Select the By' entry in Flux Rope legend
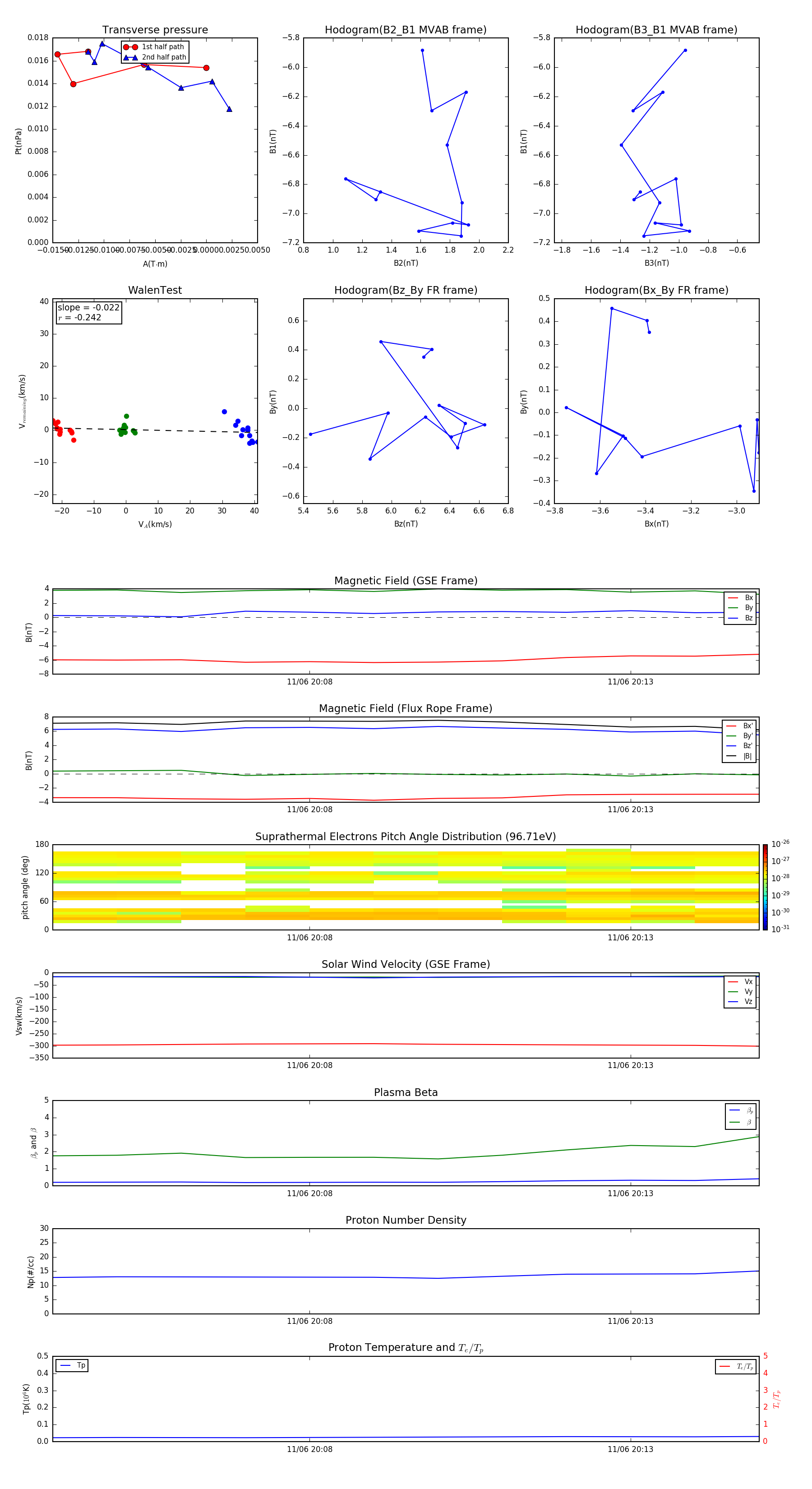 740,736
